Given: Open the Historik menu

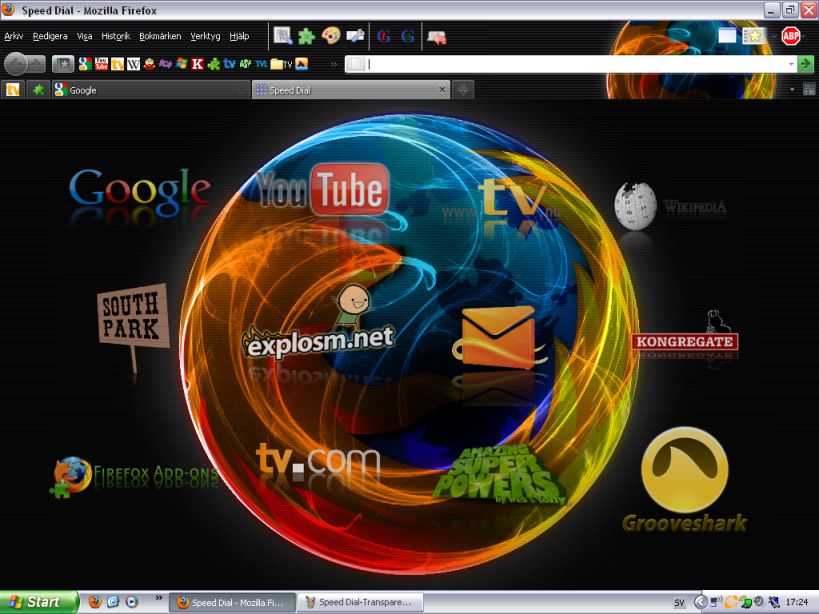Looking at the screenshot, I should coord(116,36).
